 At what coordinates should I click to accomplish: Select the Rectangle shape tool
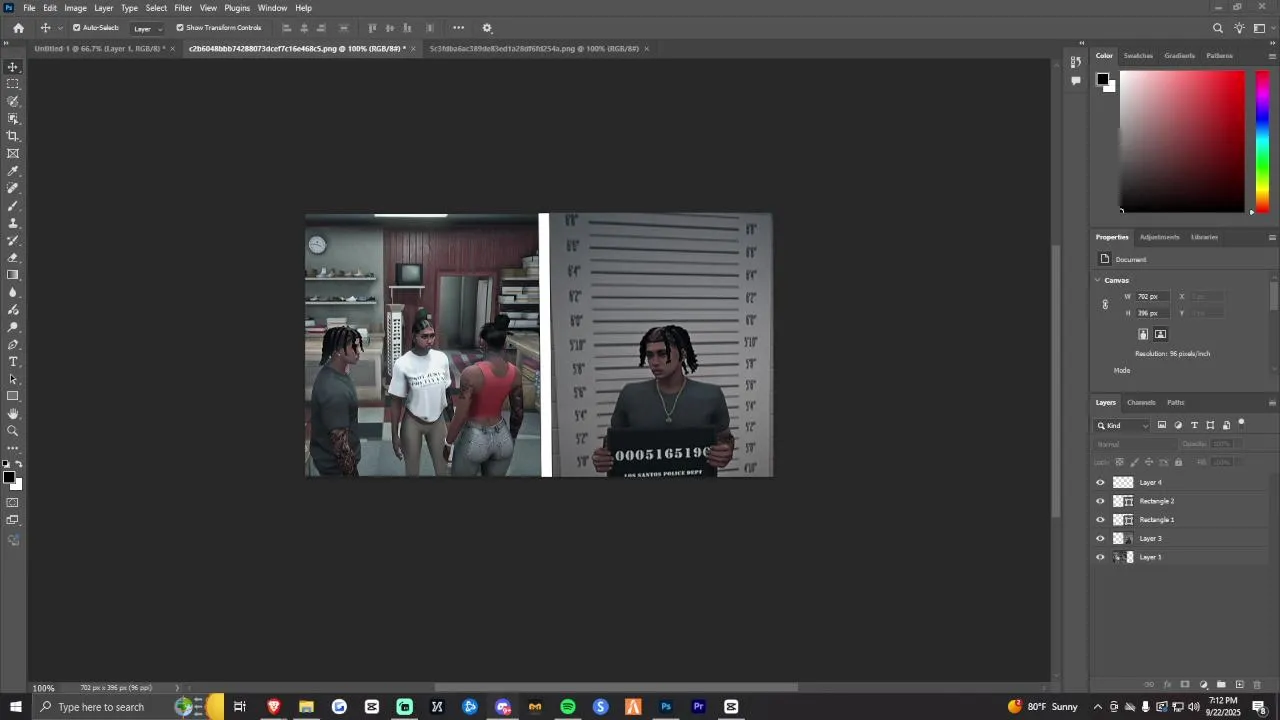[13, 396]
